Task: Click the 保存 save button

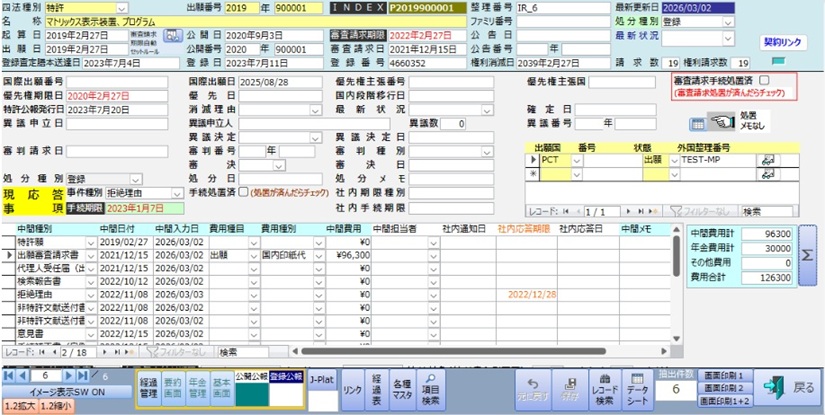Action: [x=569, y=390]
